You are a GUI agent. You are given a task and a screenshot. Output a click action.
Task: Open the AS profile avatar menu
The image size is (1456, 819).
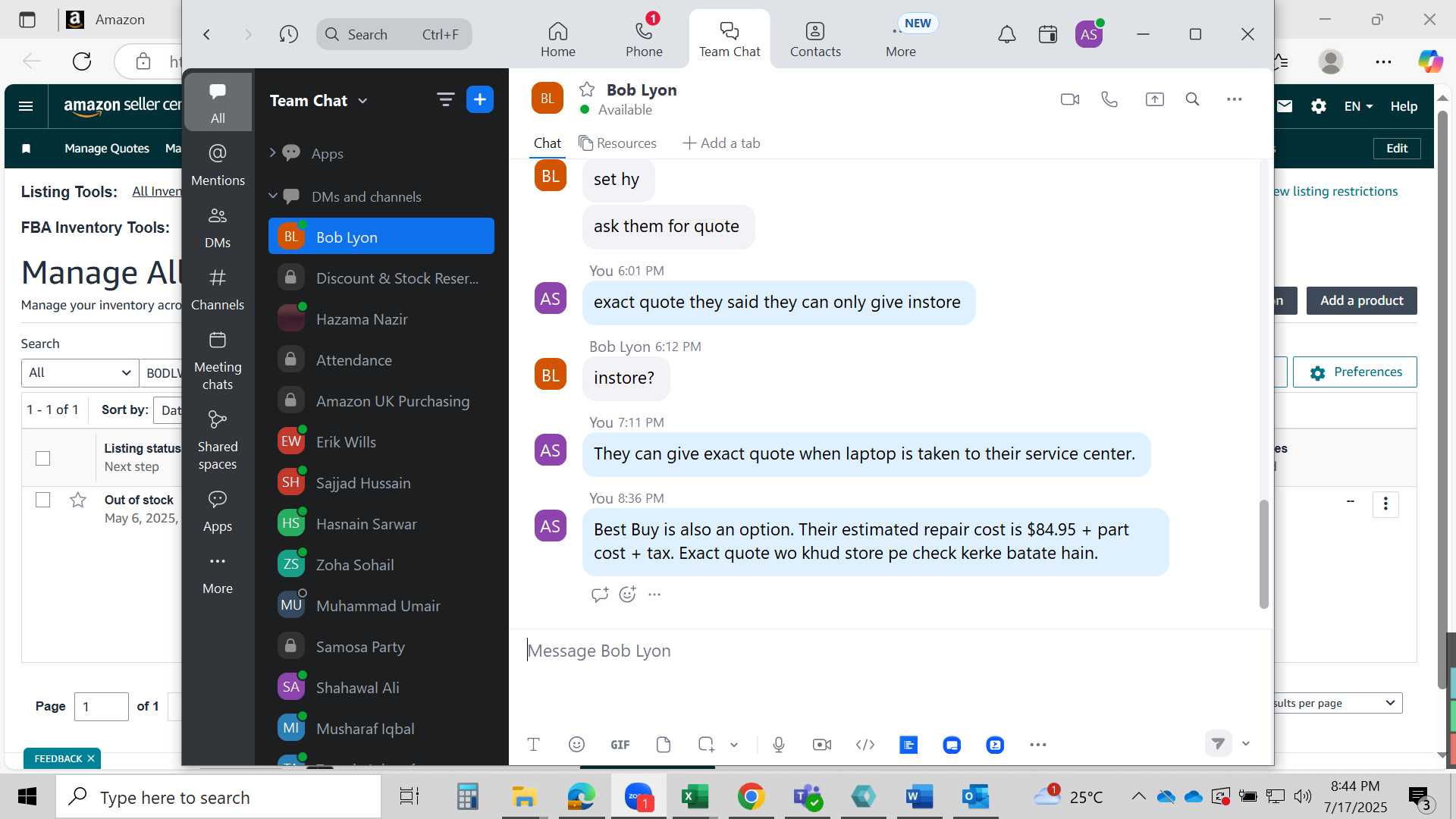1089,34
